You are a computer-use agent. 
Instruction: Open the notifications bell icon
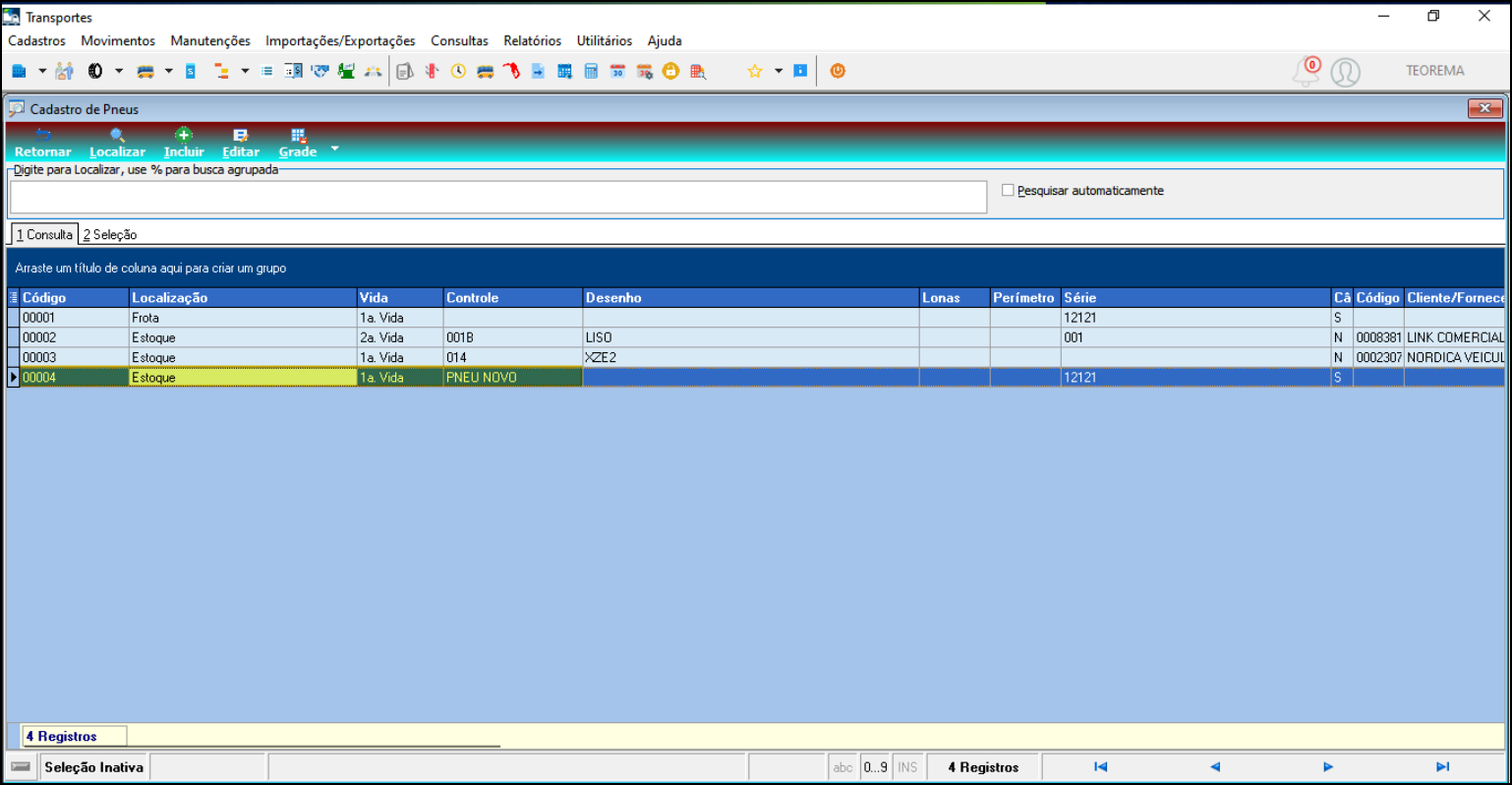click(1307, 71)
